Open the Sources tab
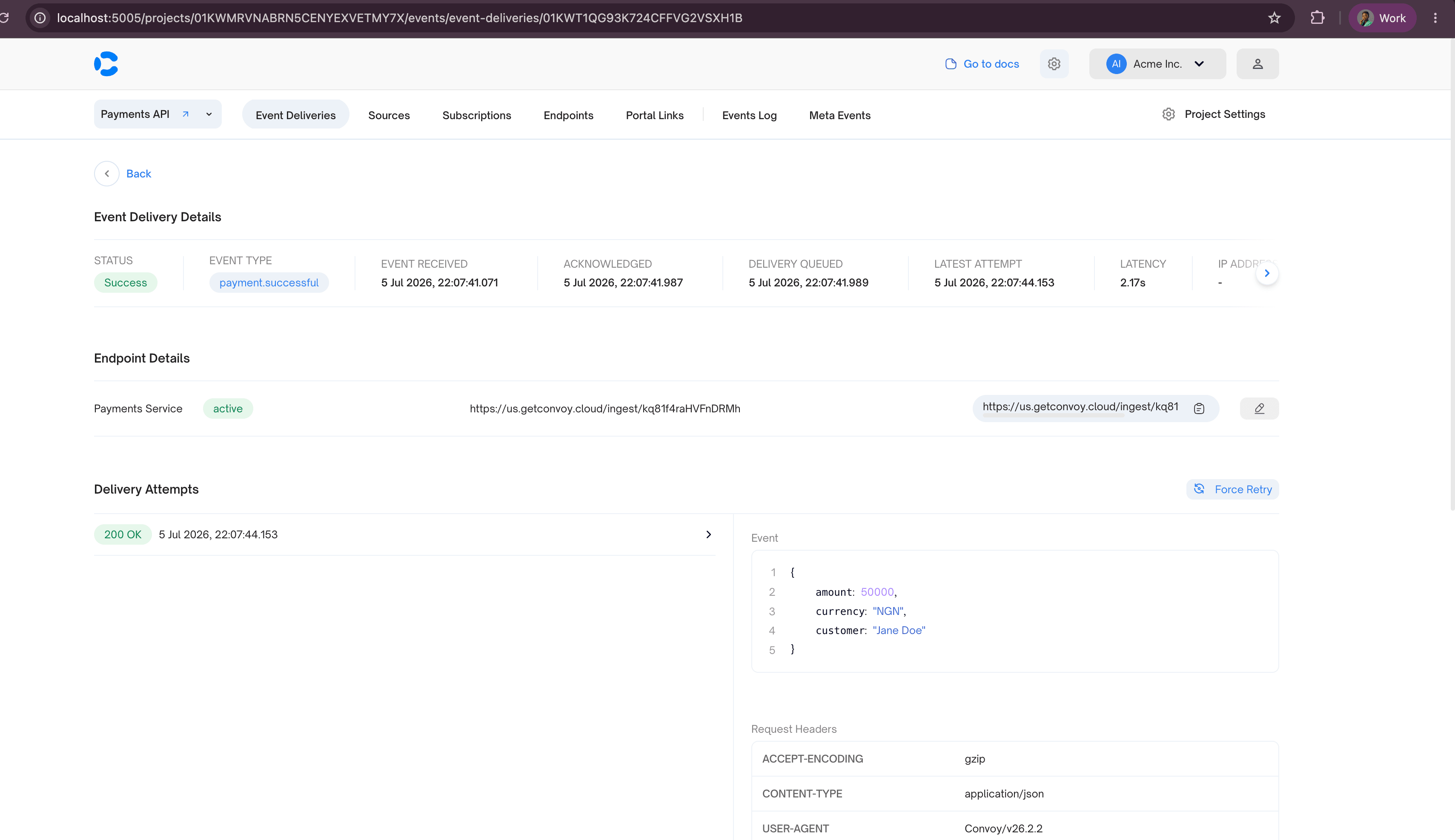 pos(389,115)
